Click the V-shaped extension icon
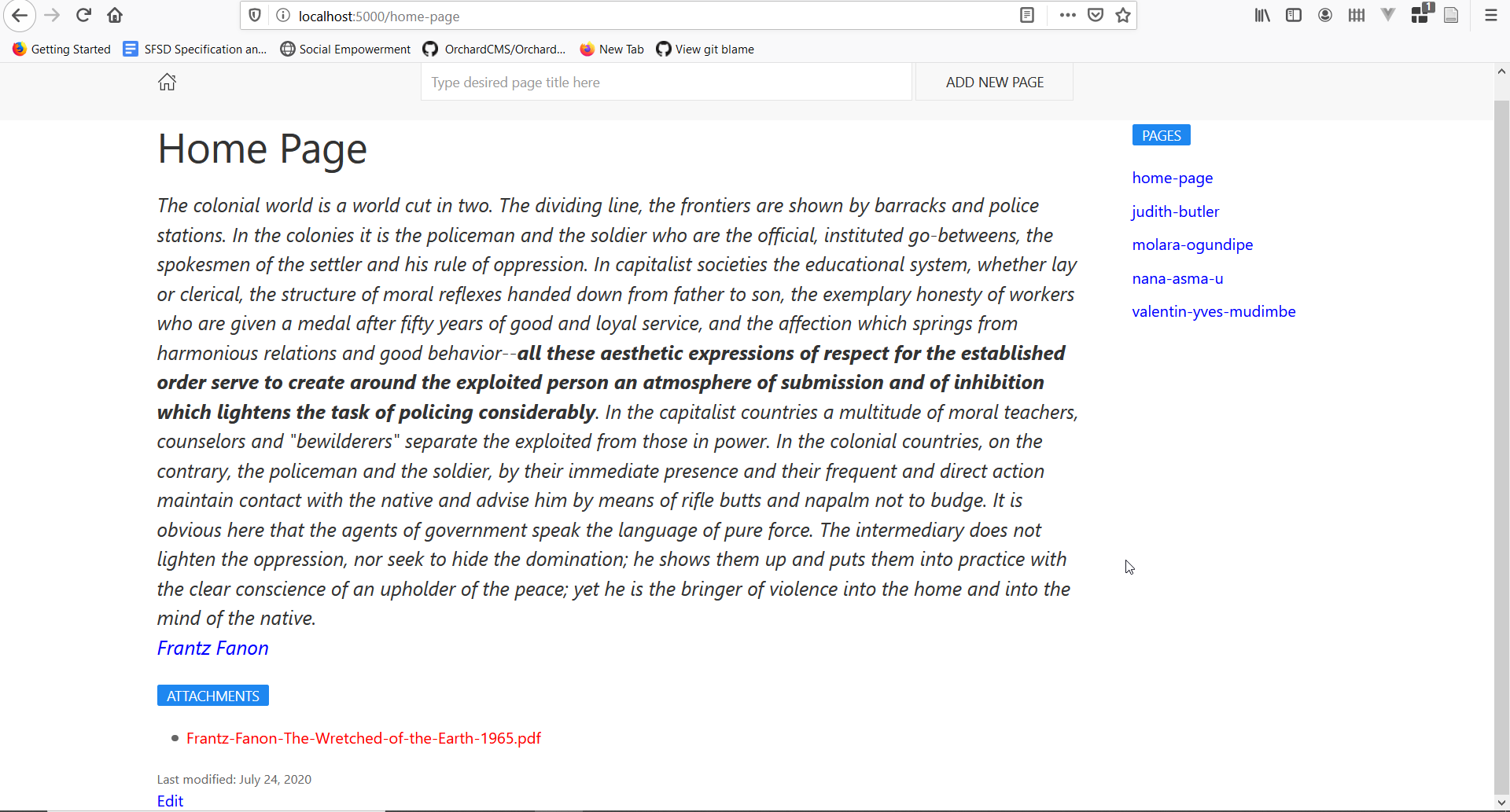The height and width of the screenshot is (812, 1510). coord(1388,15)
